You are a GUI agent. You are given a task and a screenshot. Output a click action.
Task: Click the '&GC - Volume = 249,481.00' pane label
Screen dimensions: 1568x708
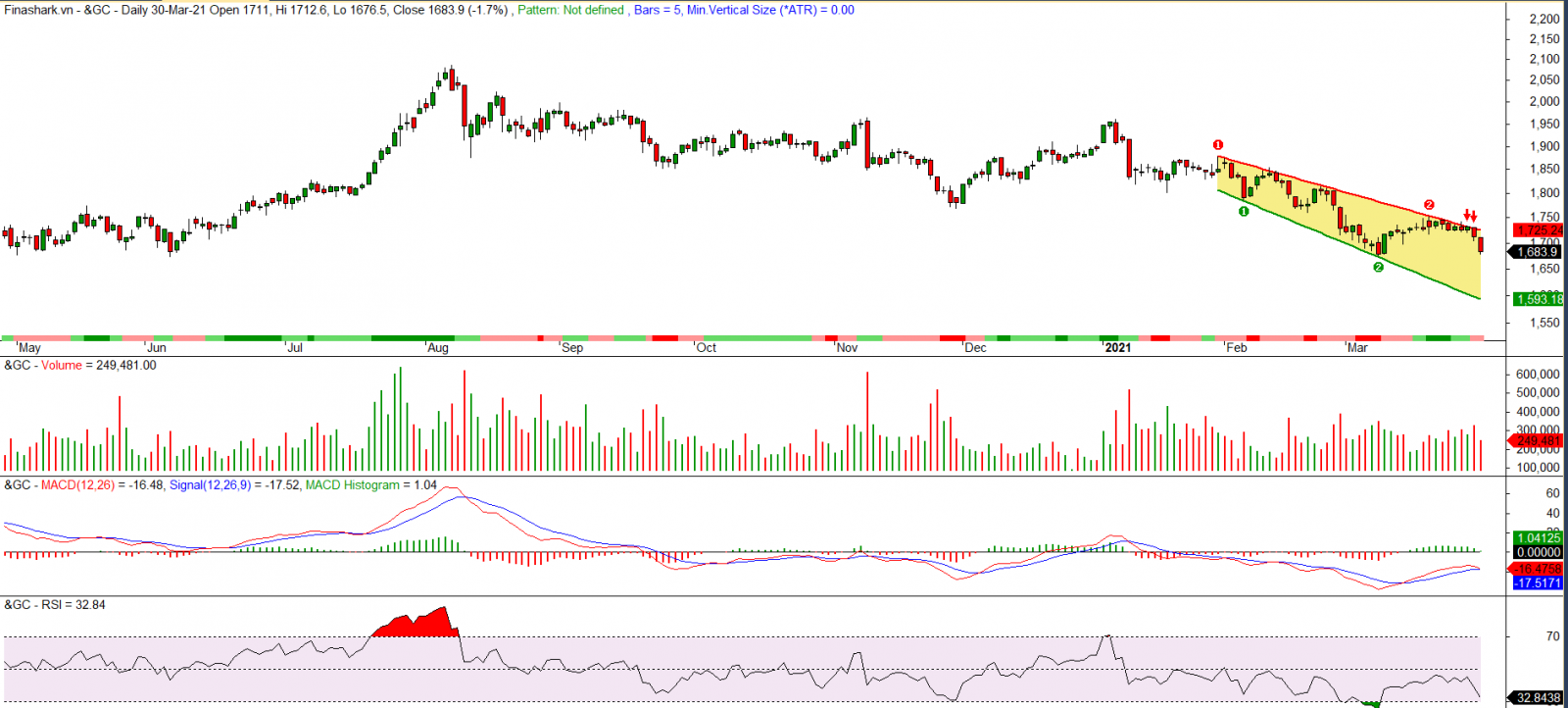tap(80, 365)
